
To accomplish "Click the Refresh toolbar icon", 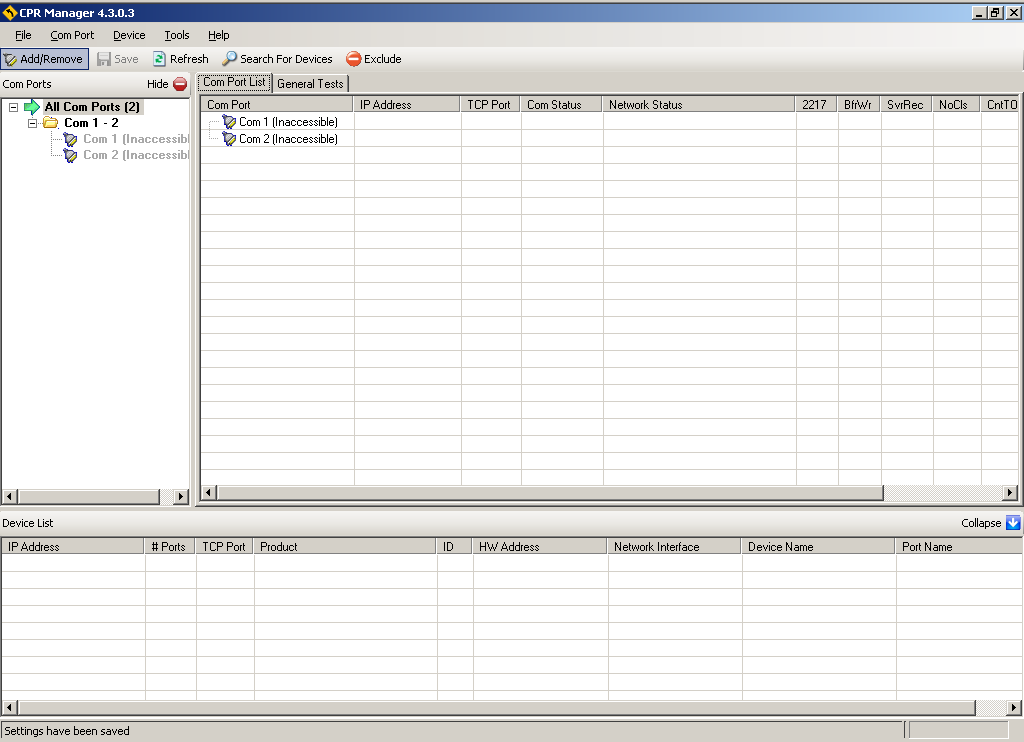I will pyautogui.click(x=160, y=59).
